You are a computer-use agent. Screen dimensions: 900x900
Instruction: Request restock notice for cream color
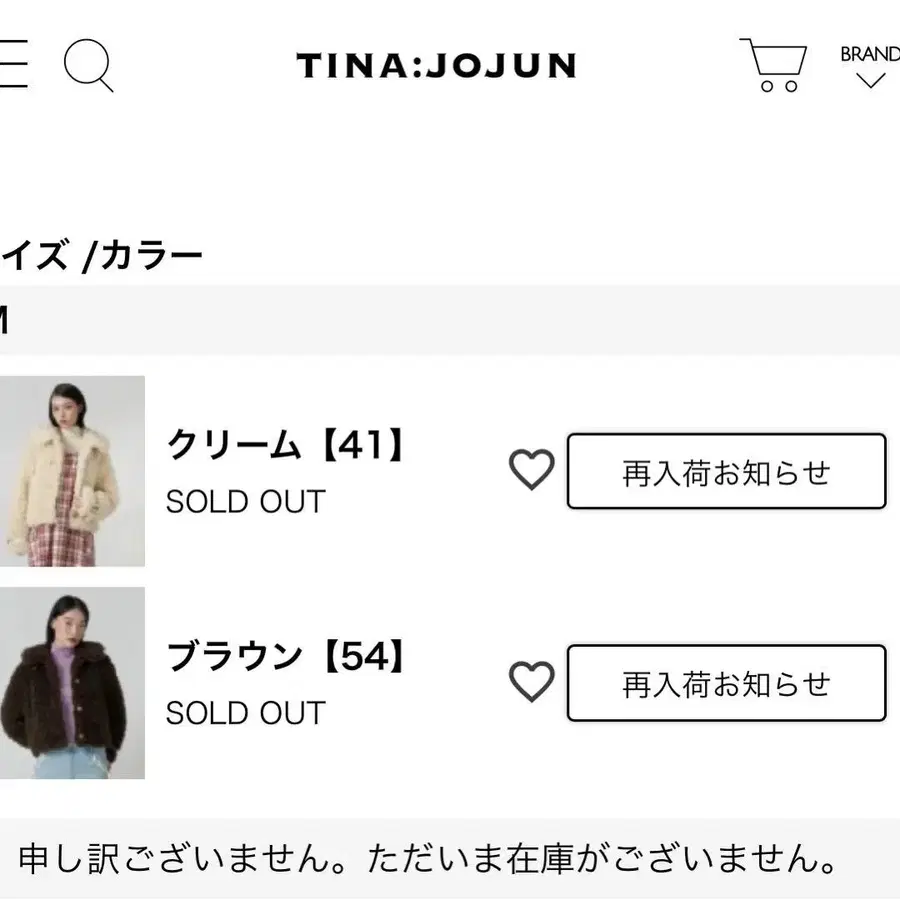(x=726, y=471)
